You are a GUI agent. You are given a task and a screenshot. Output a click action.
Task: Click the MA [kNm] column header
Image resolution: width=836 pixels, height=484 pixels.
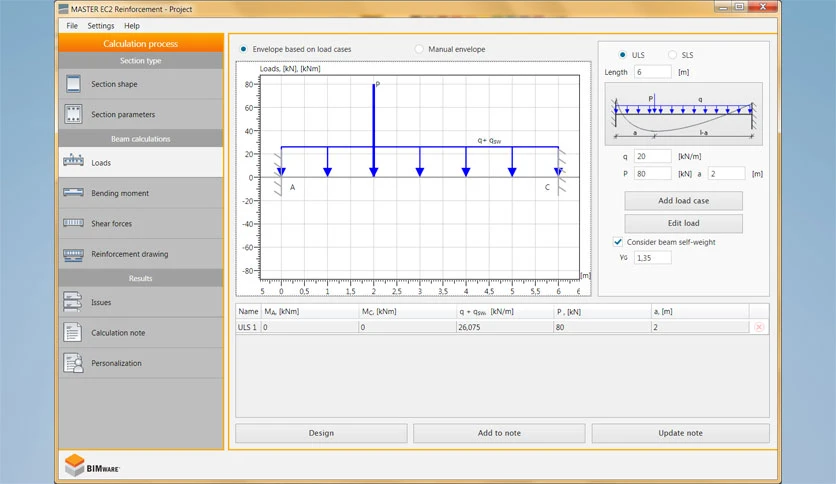(310, 311)
